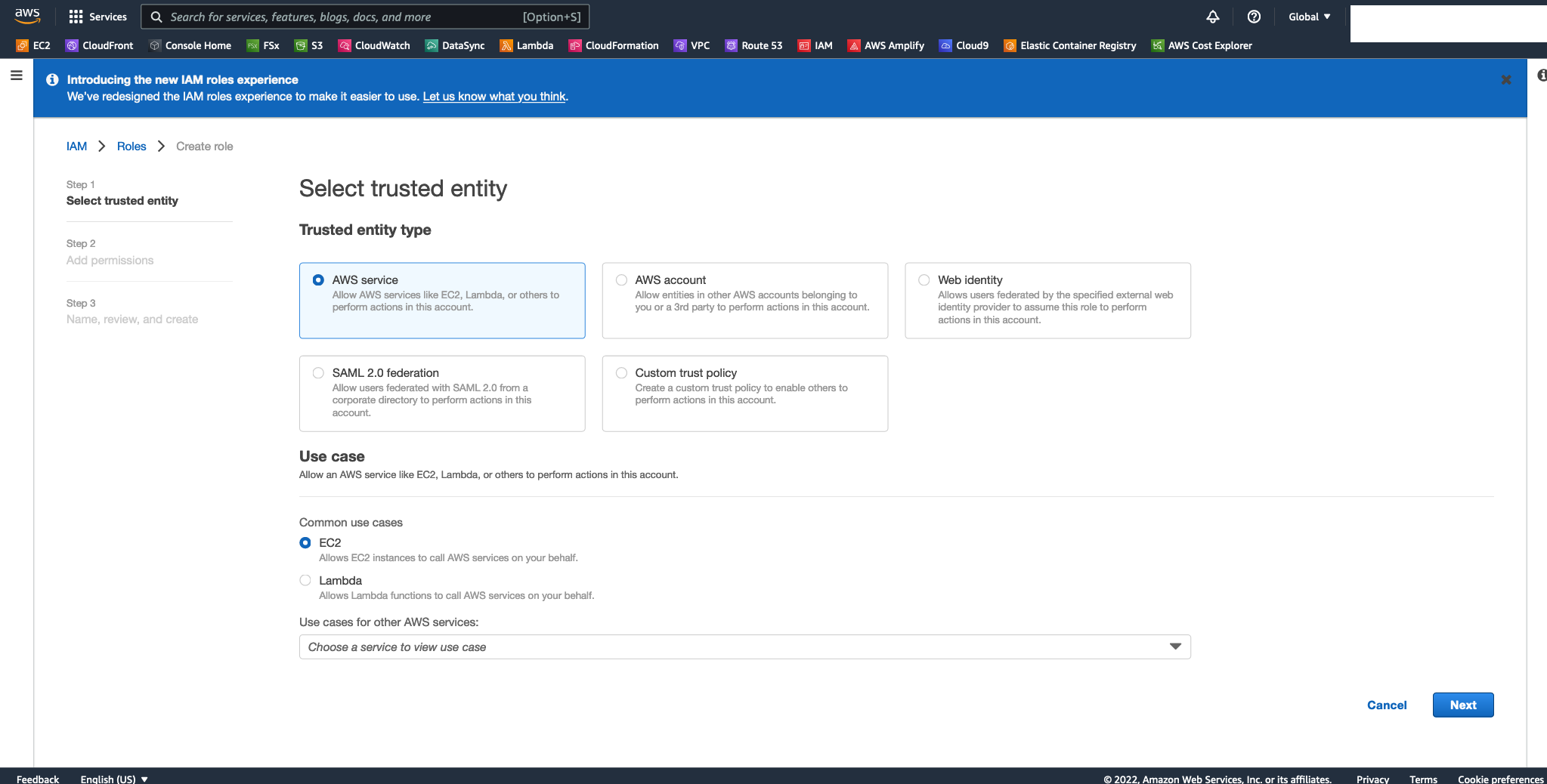Open the help question mark icon
The width and height of the screenshot is (1547, 784).
[x=1254, y=17]
